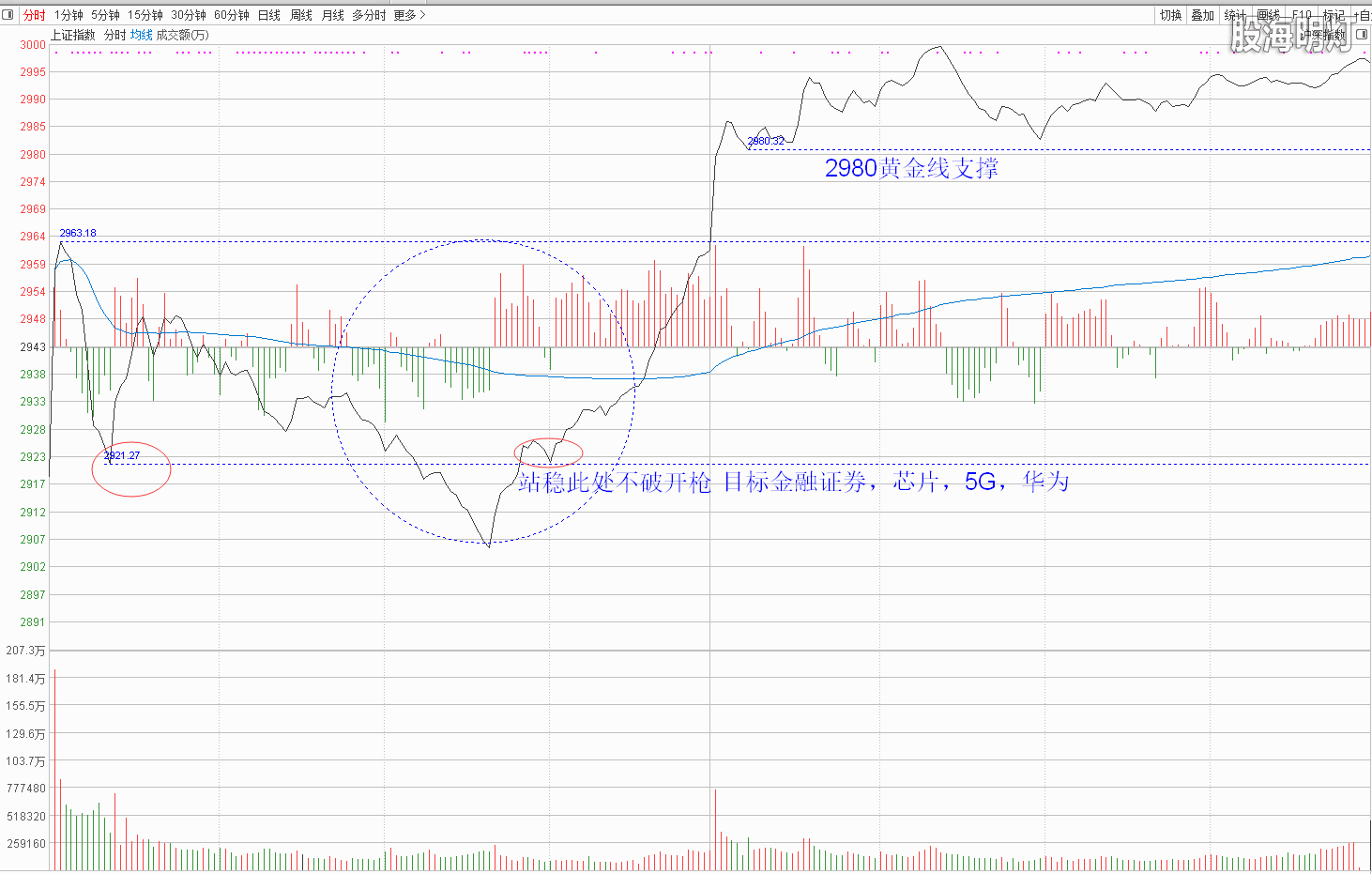Click the 成交额(万) legend label
Image resolution: width=1372 pixels, height=874 pixels.
182,35
